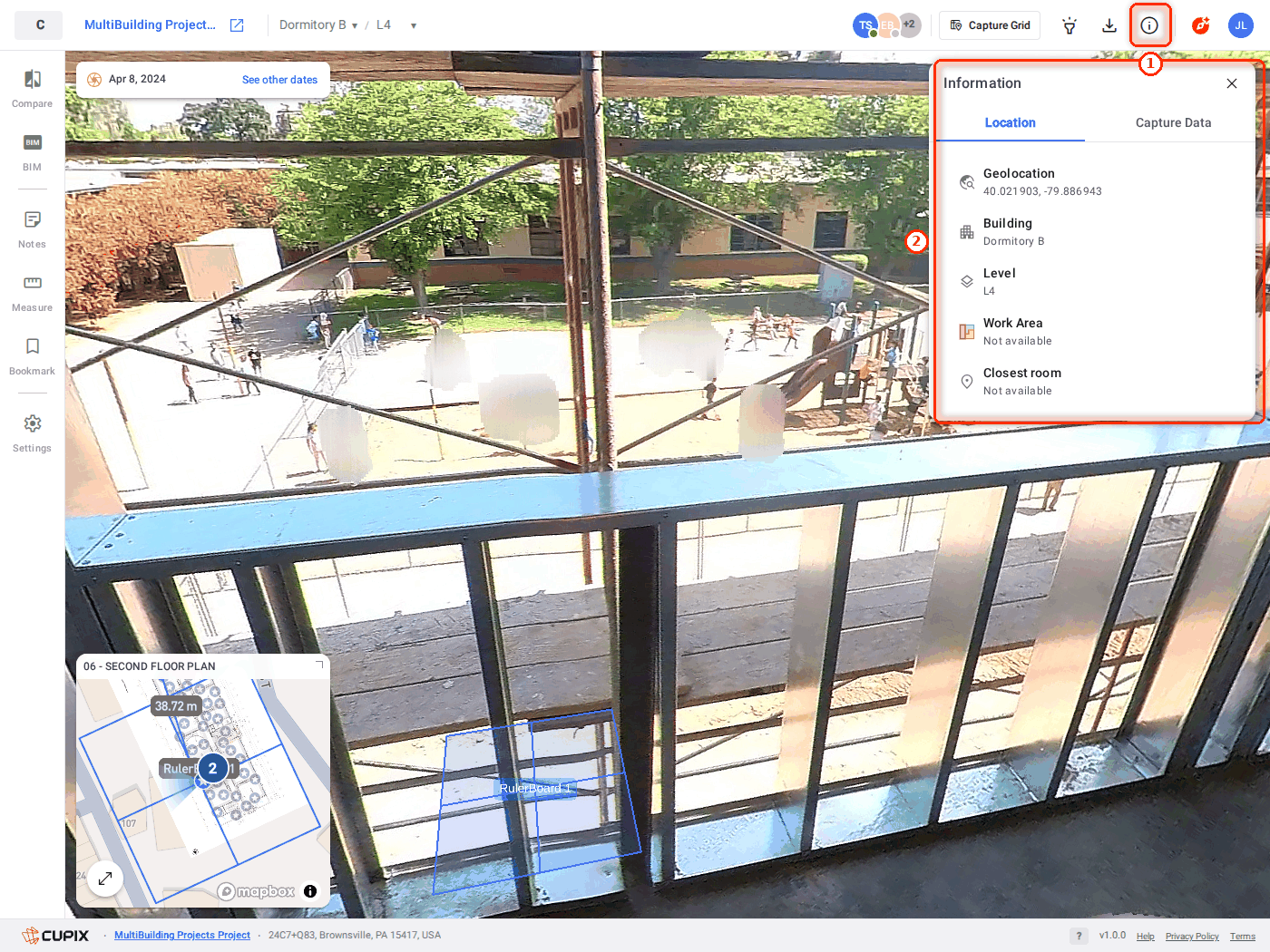Click the capture date camera icon
Viewport: 1270px width, 952px height.
click(94, 80)
